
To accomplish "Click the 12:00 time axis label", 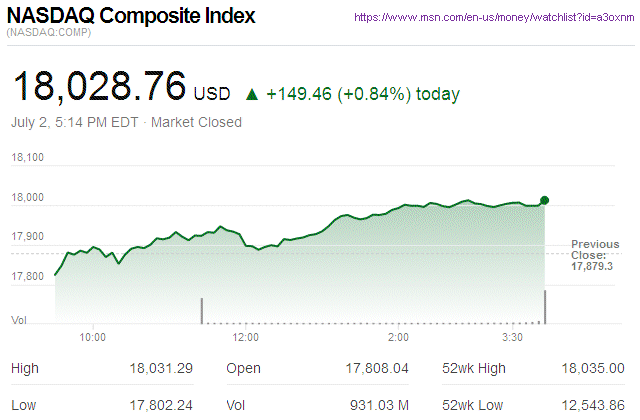I will pyautogui.click(x=245, y=337).
